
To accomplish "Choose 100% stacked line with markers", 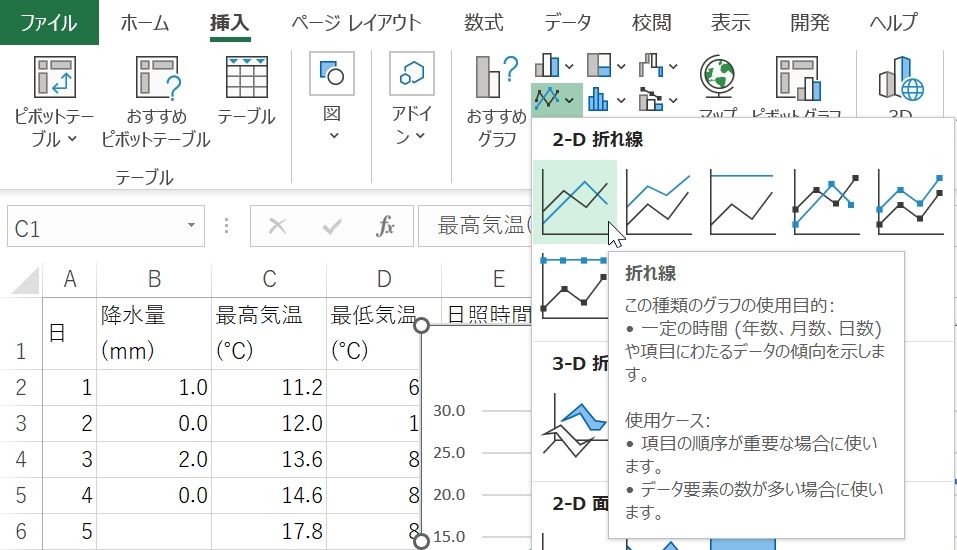I will pyautogui.click(x=574, y=285).
